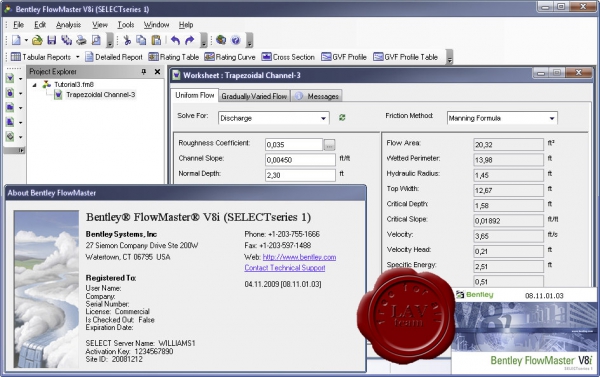The height and width of the screenshot is (377, 600).
Task: Collapse the Tutorial3.fm8 tree node
Action: (x=34, y=85)
